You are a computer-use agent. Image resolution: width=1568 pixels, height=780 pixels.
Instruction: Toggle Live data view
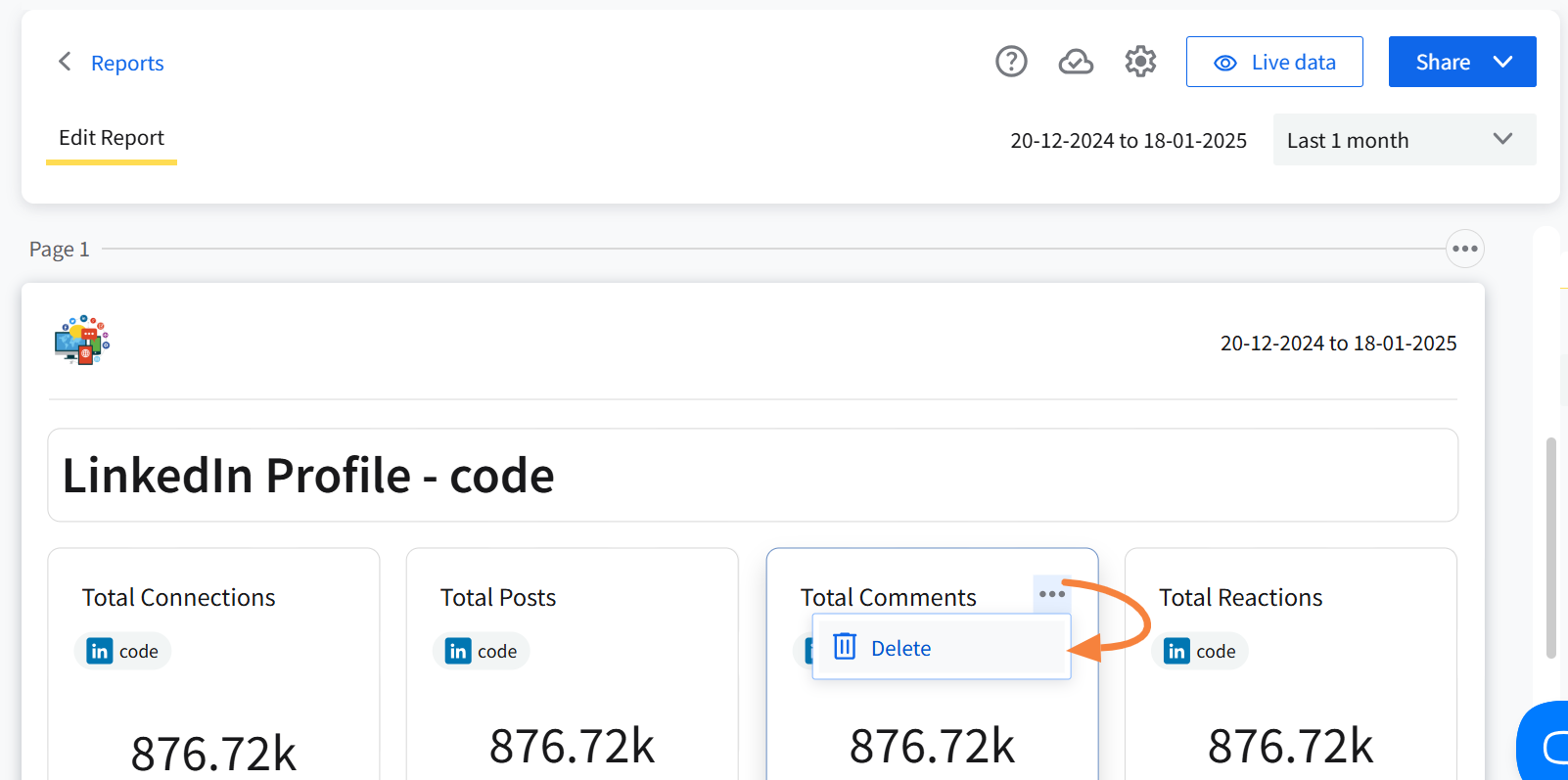1273,62
